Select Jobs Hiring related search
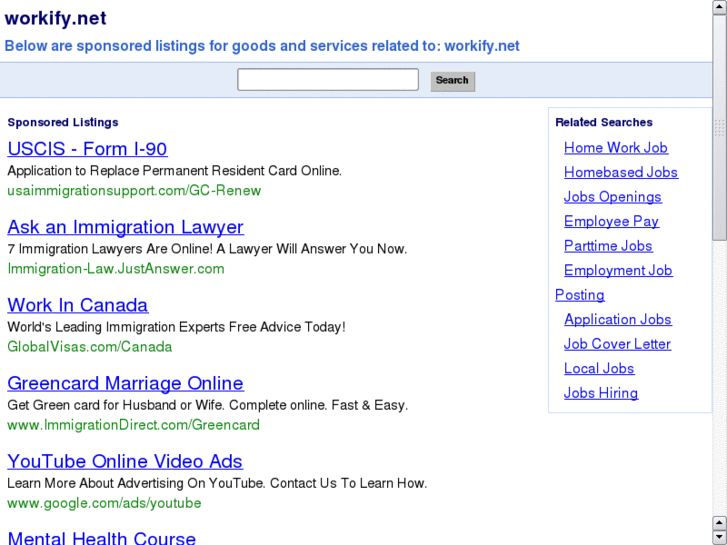The height and width of the screenshot is (545, 727). (601, 393)
